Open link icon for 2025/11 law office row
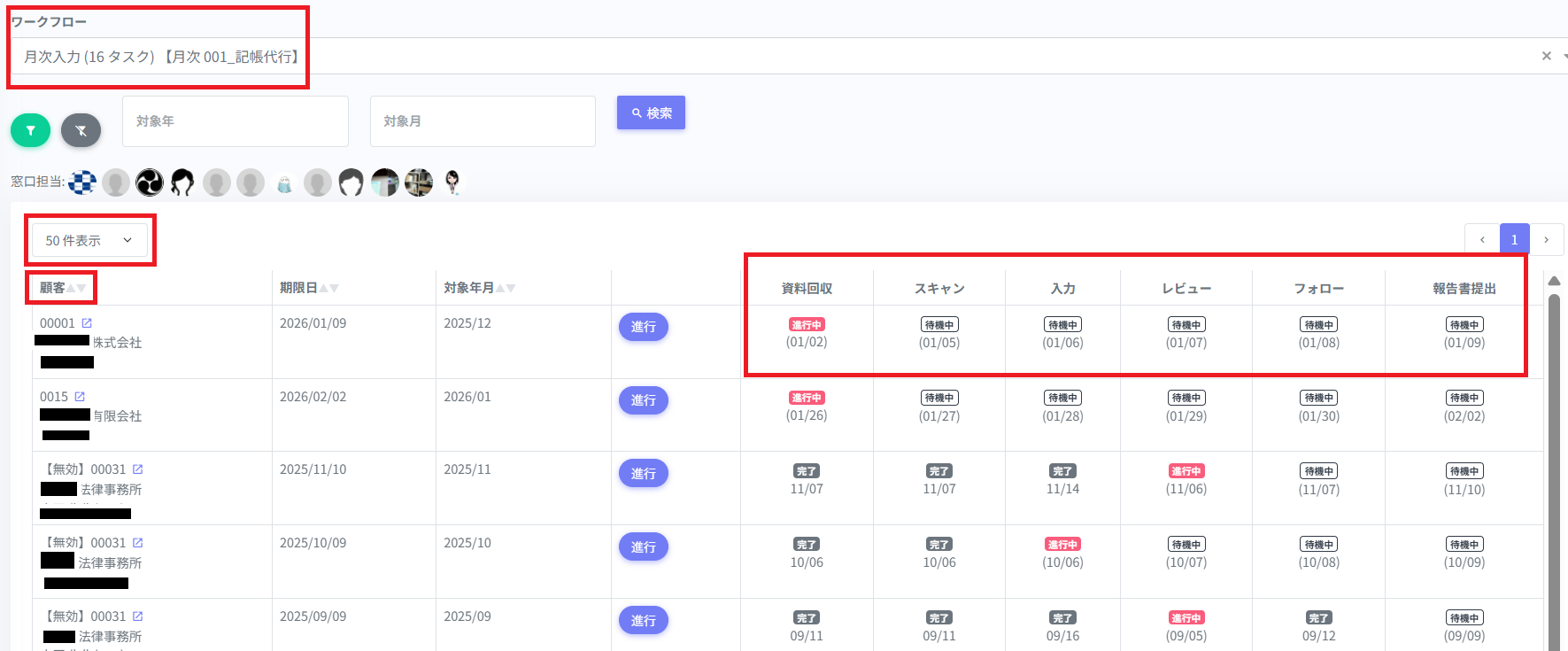Image resolution: width=1568 pixels, height=651 pixels. tap(137, 469)
